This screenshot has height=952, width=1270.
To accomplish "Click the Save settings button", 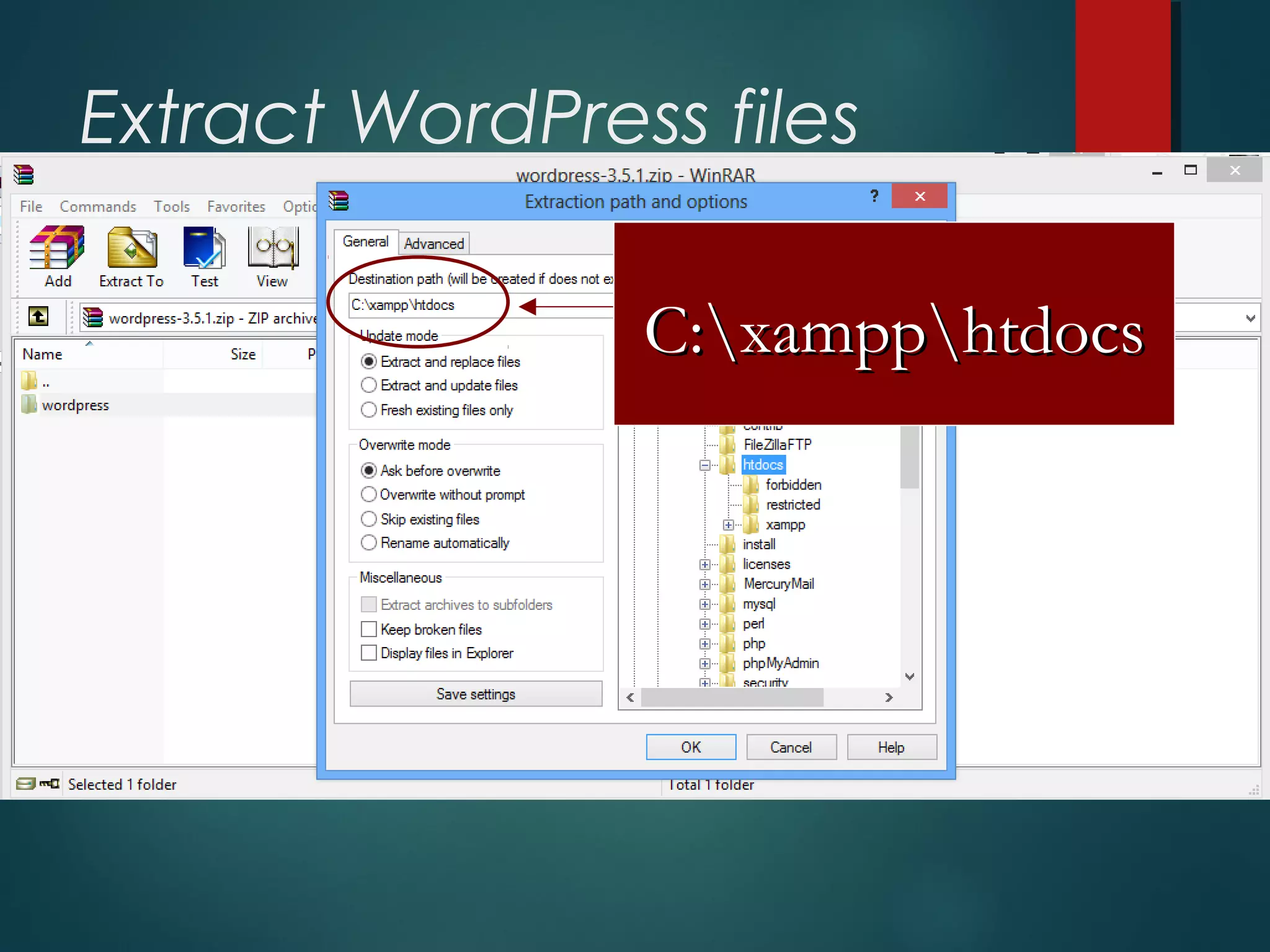I will 476,694.
